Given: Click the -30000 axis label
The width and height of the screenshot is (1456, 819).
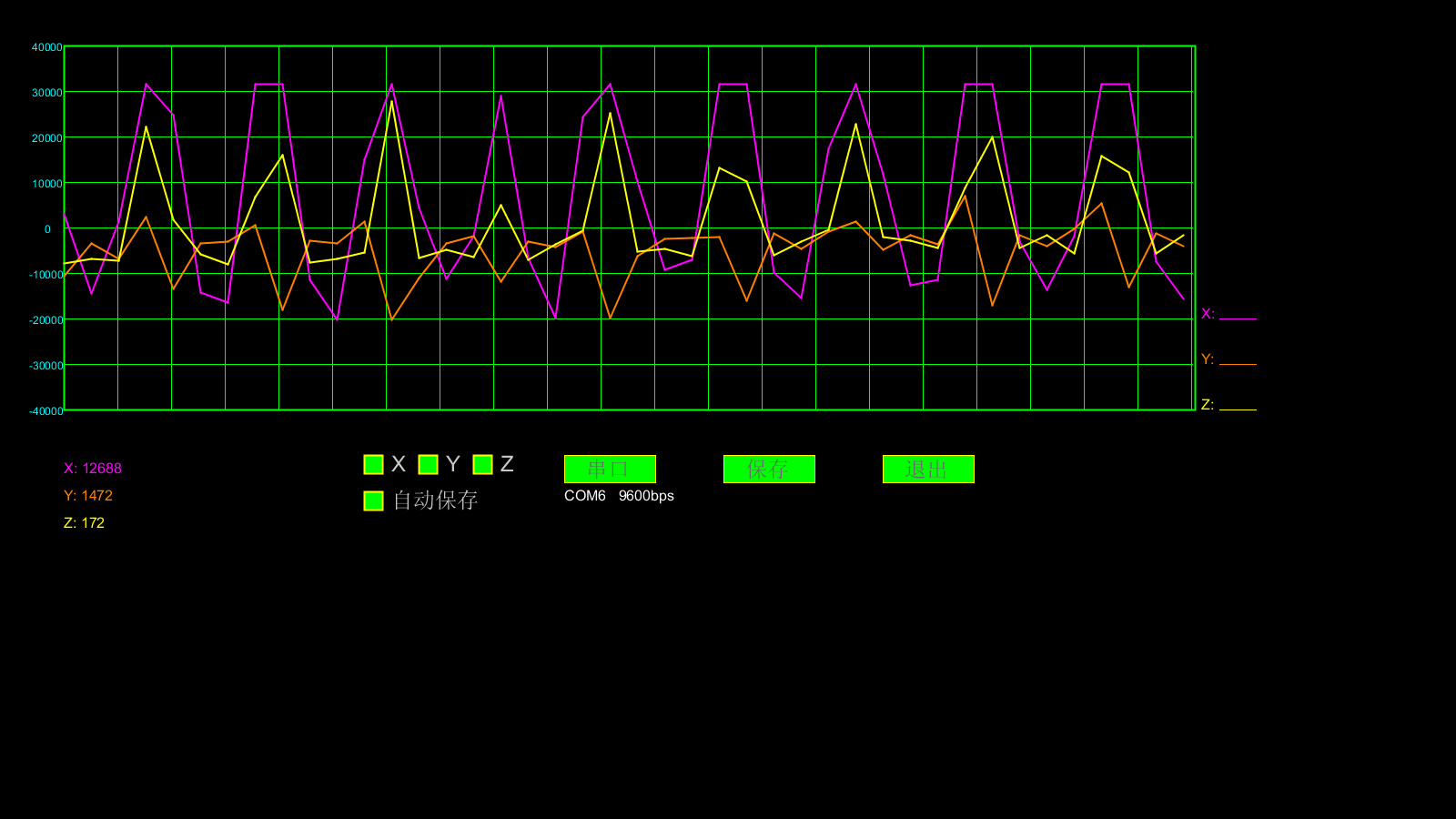Looking at the screenshot, I should click(x=46, y=366).
